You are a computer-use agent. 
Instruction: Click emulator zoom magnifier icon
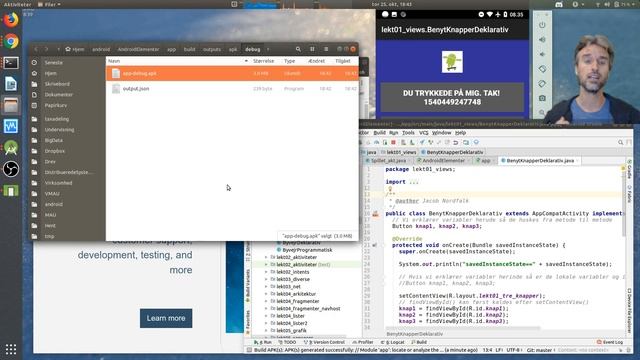(542, 112)
